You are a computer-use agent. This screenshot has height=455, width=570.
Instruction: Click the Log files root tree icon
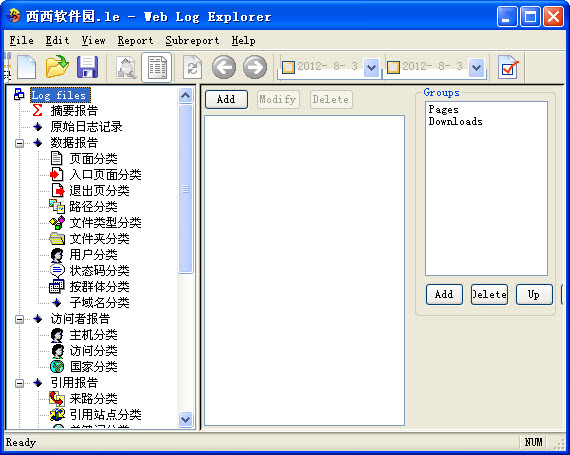(x=19, y=94)
